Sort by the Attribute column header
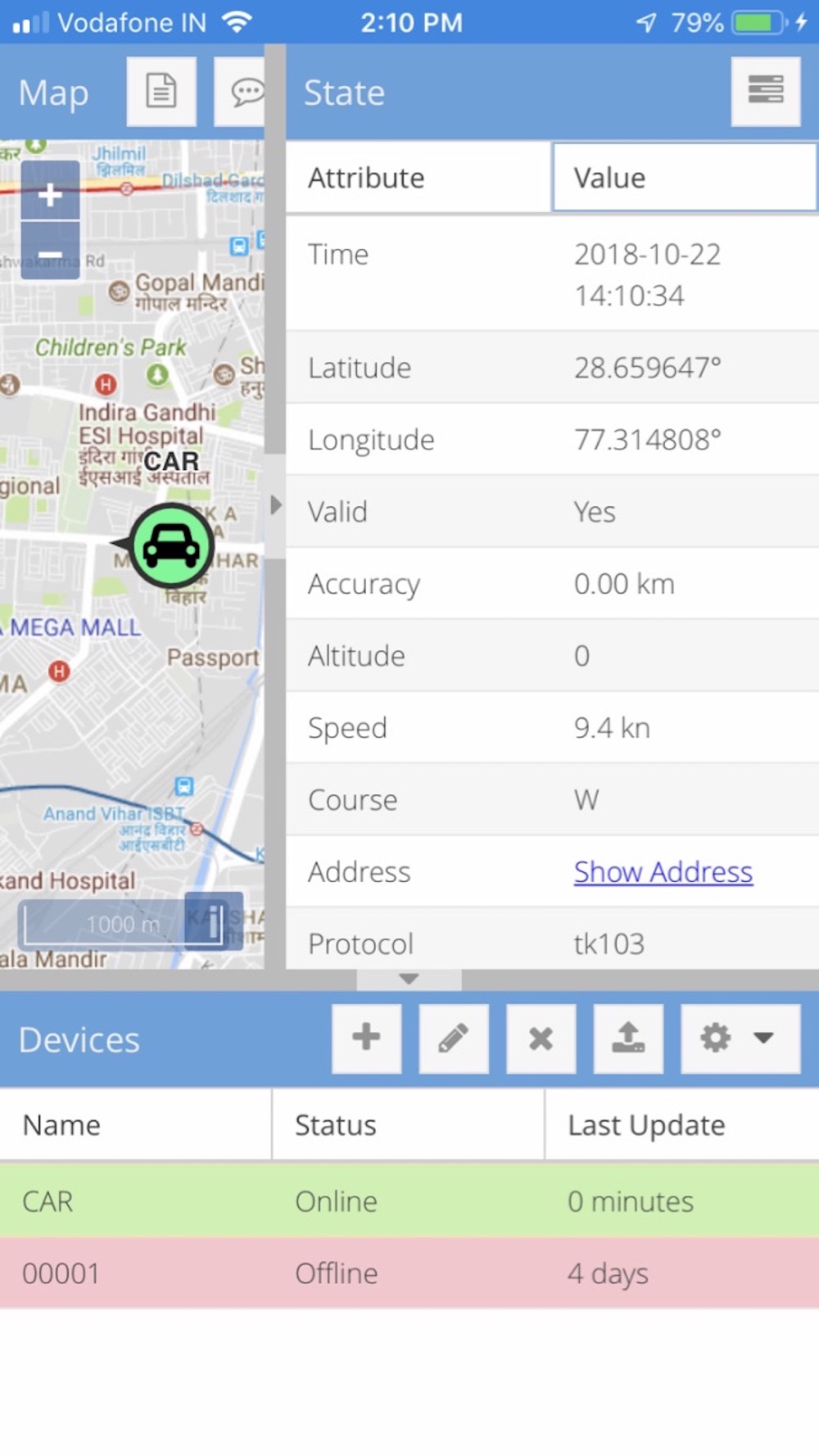The image size is (819, 1456). tap(419, 178)
